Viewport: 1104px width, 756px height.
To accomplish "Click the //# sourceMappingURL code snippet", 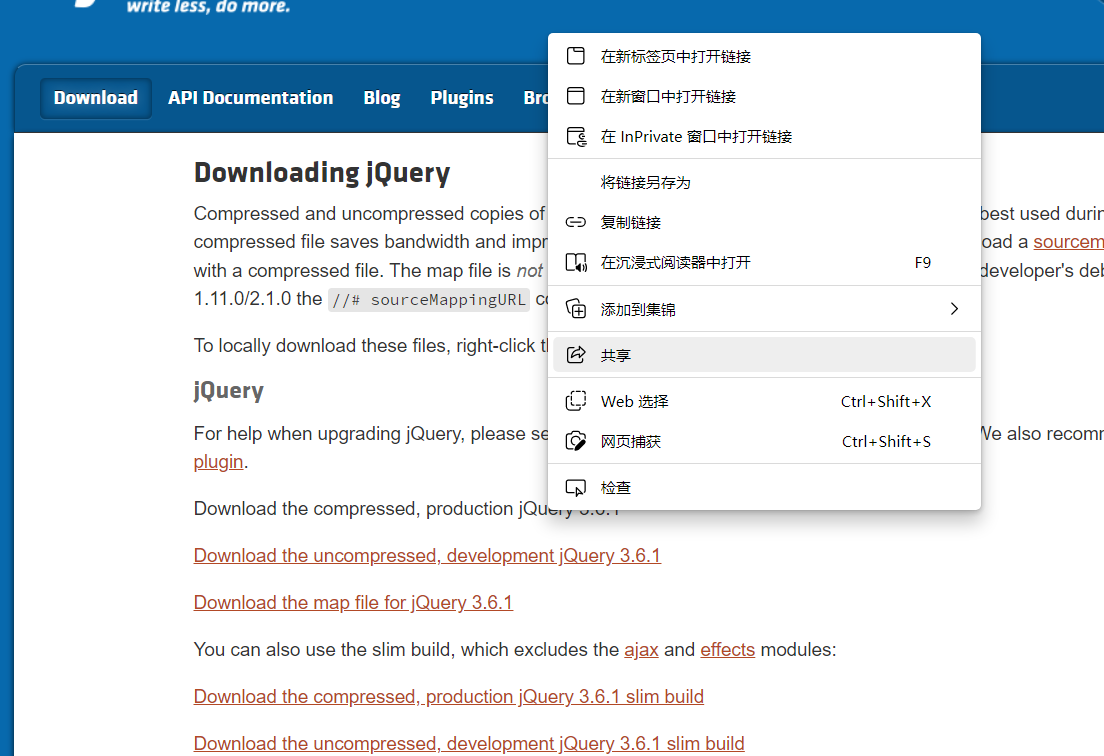I will tap(429, 300).
